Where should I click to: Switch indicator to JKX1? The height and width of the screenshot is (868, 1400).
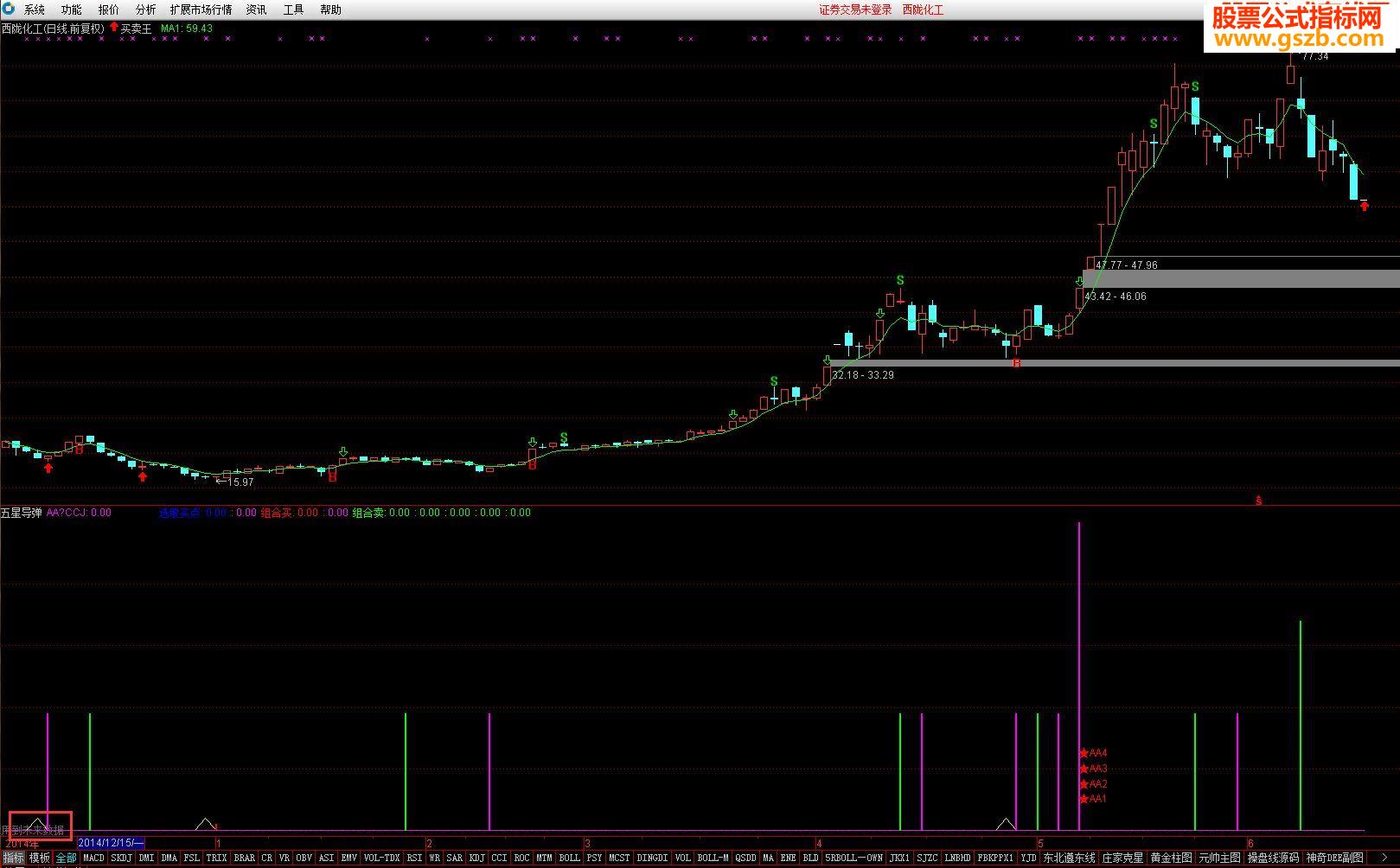point(899,858)
